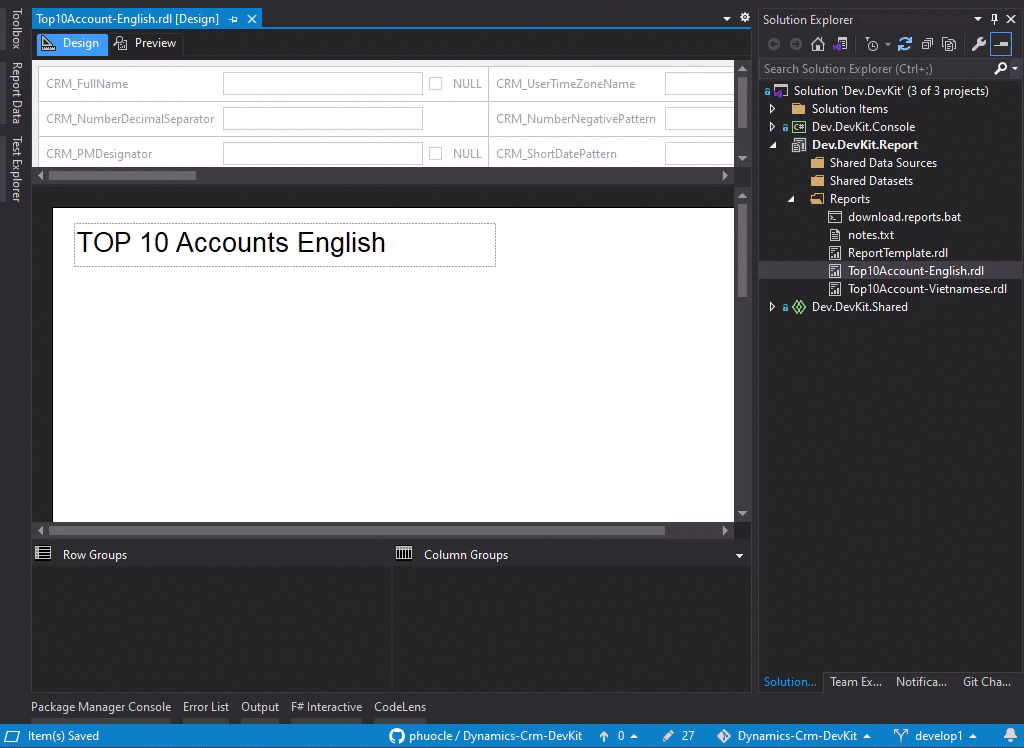The image size is (1024, 748).
Task: Toggle Preview Selected Items in Solution Explorer
Action: click(950, 45)
